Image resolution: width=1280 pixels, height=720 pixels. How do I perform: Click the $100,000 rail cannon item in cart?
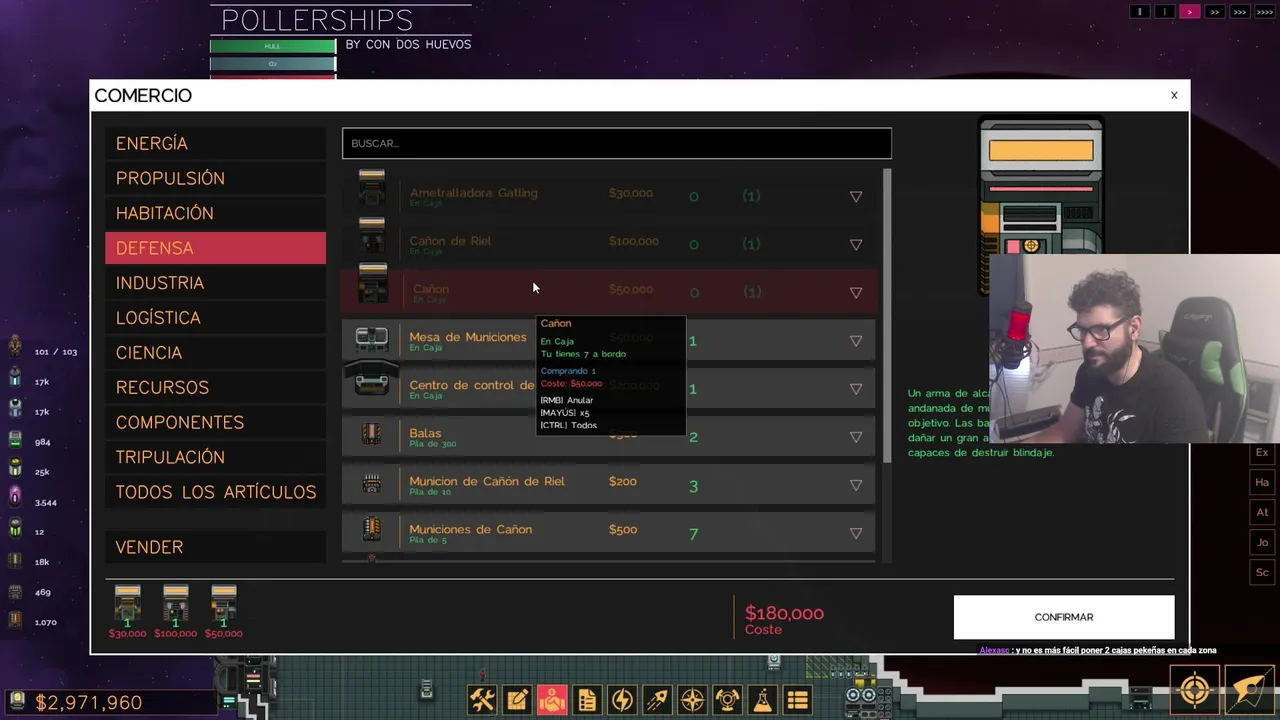pos(175,611)
